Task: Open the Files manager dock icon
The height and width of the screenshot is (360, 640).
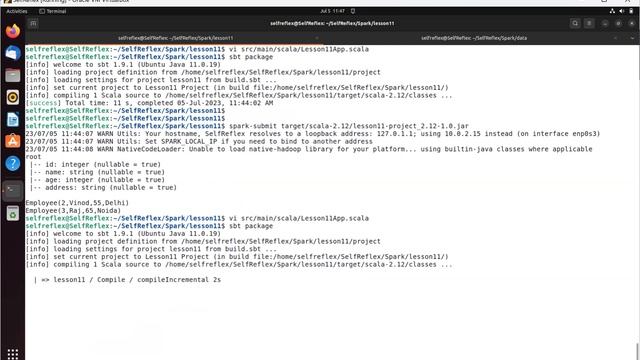Action: pos(13,76)
